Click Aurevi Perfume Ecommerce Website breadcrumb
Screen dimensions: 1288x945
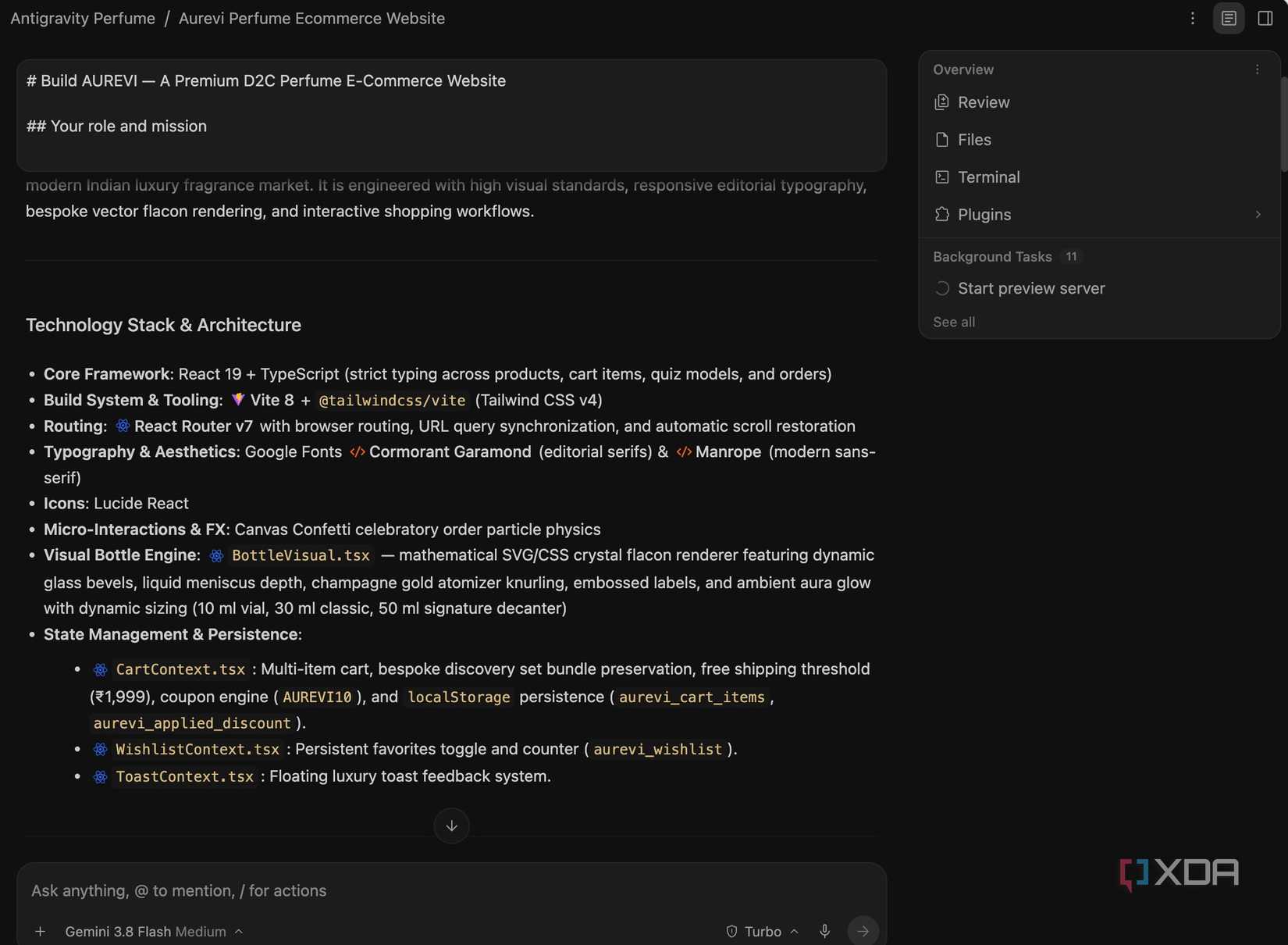coord(311,18)
